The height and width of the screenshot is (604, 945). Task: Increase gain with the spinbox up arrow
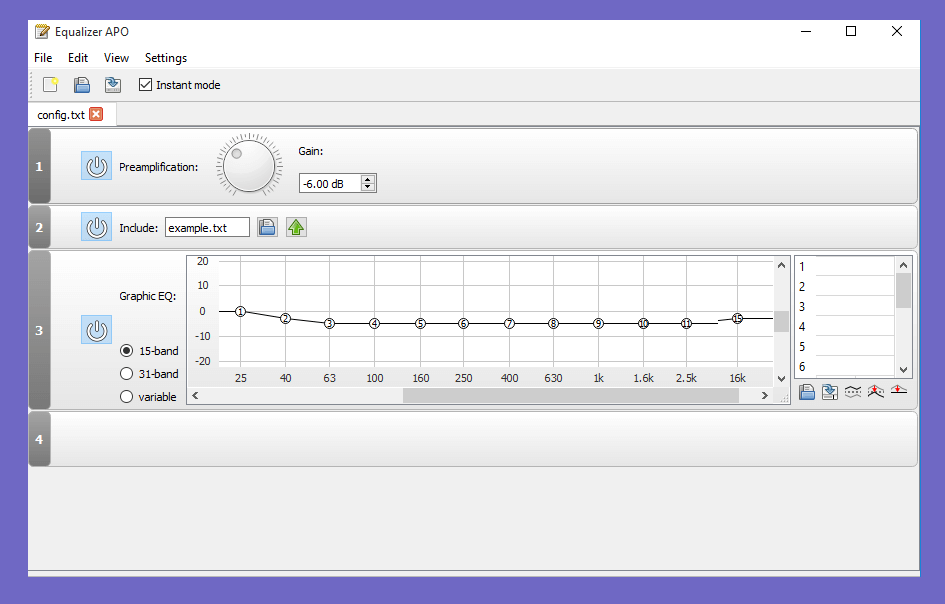click(x=368, y=179)
